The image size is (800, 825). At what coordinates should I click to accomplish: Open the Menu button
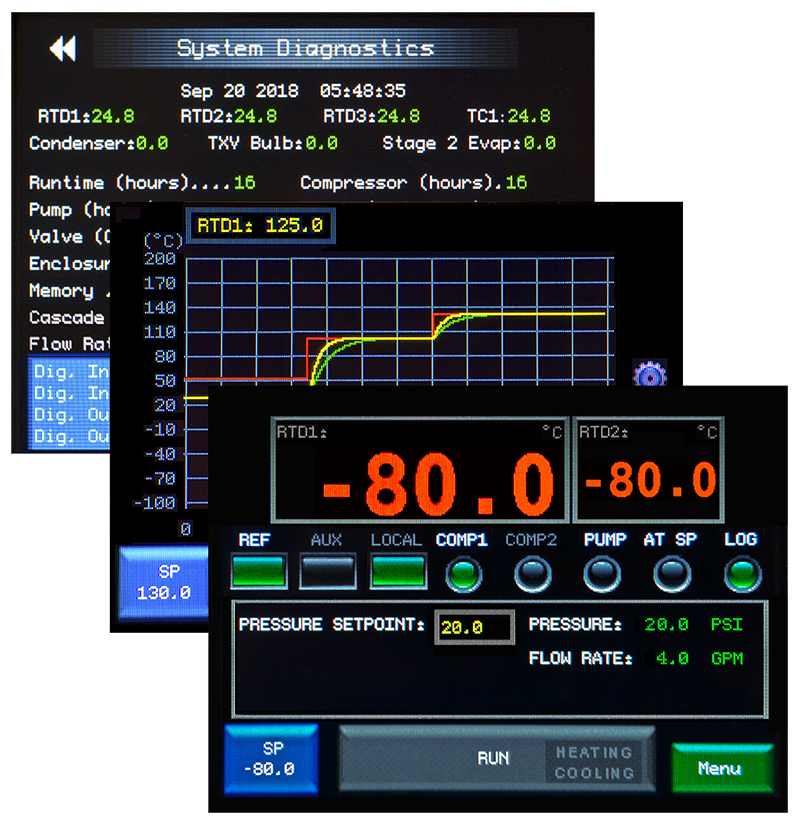click(723, 766)
